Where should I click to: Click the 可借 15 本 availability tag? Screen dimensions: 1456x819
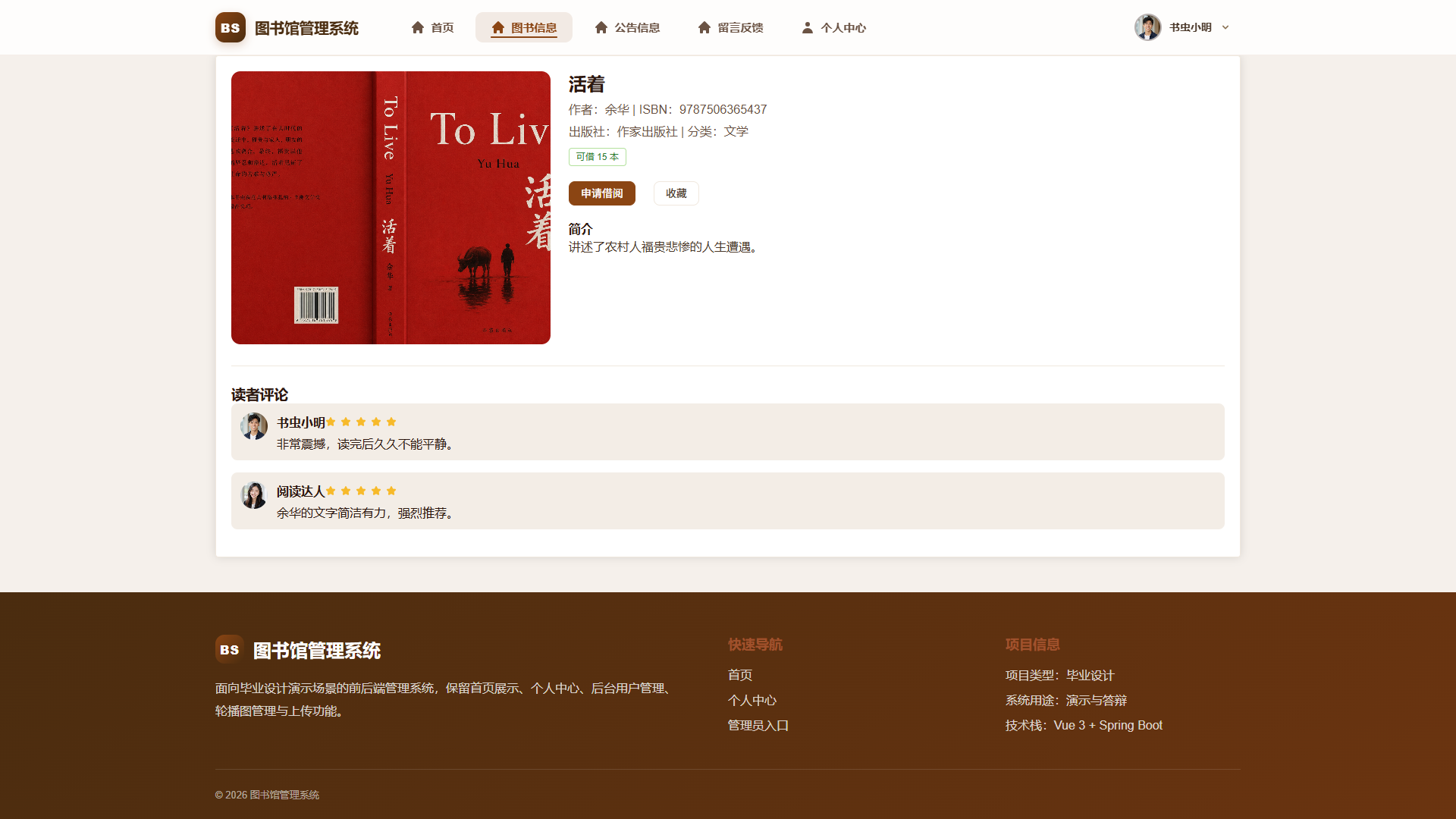(598, 157)
